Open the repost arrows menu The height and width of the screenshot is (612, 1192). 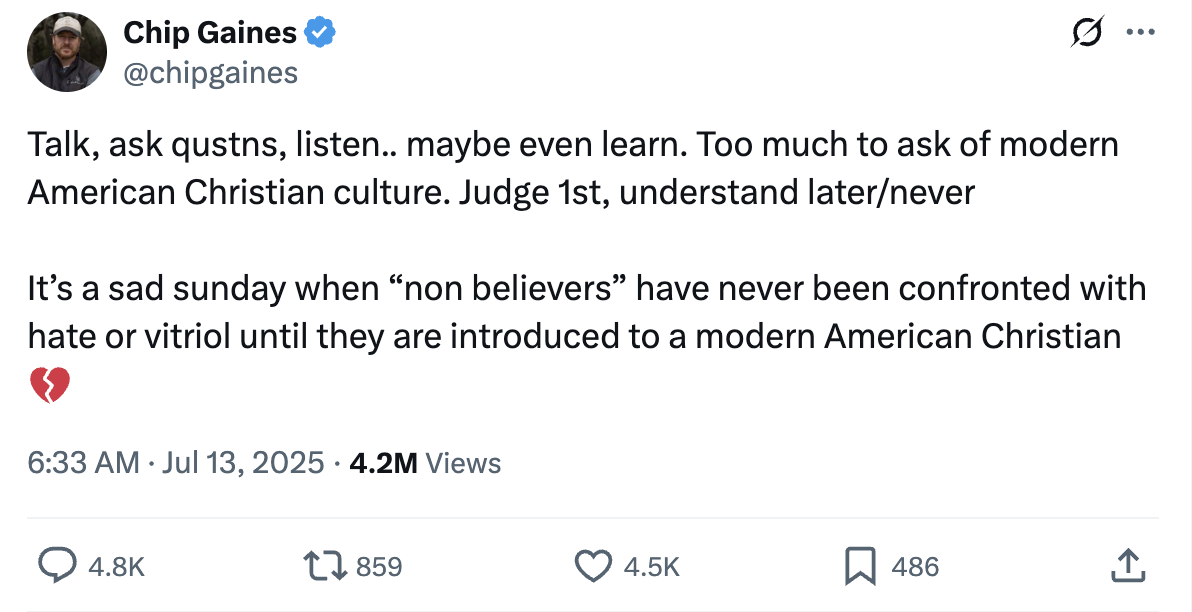click(x=328, y=566)
